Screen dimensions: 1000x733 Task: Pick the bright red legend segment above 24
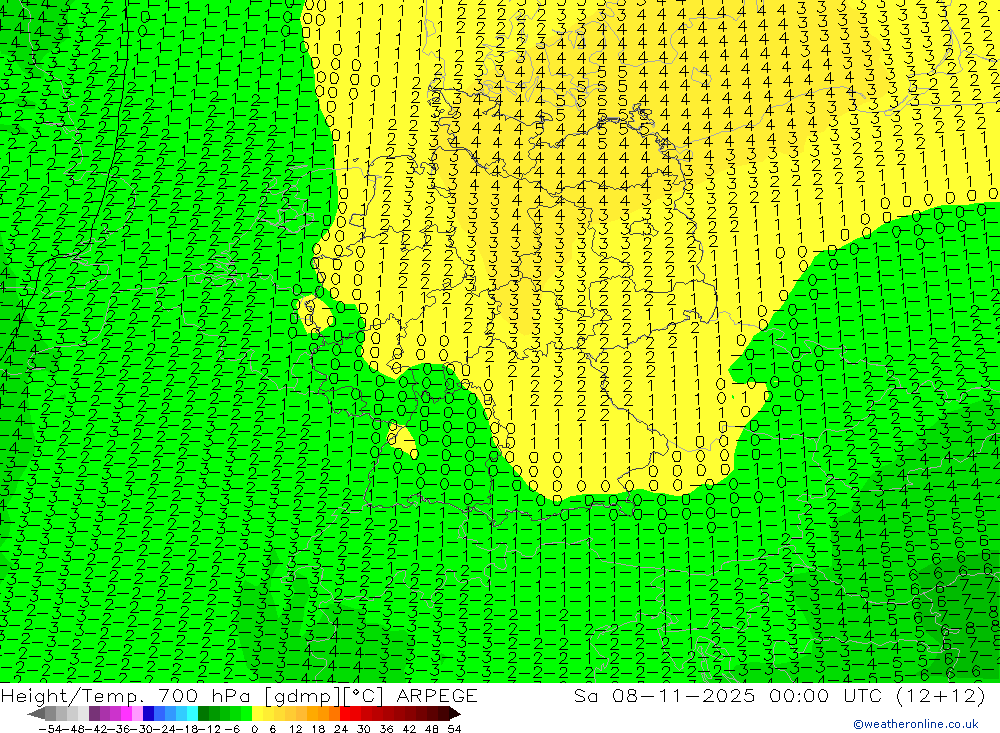click(x=345, y=714)
